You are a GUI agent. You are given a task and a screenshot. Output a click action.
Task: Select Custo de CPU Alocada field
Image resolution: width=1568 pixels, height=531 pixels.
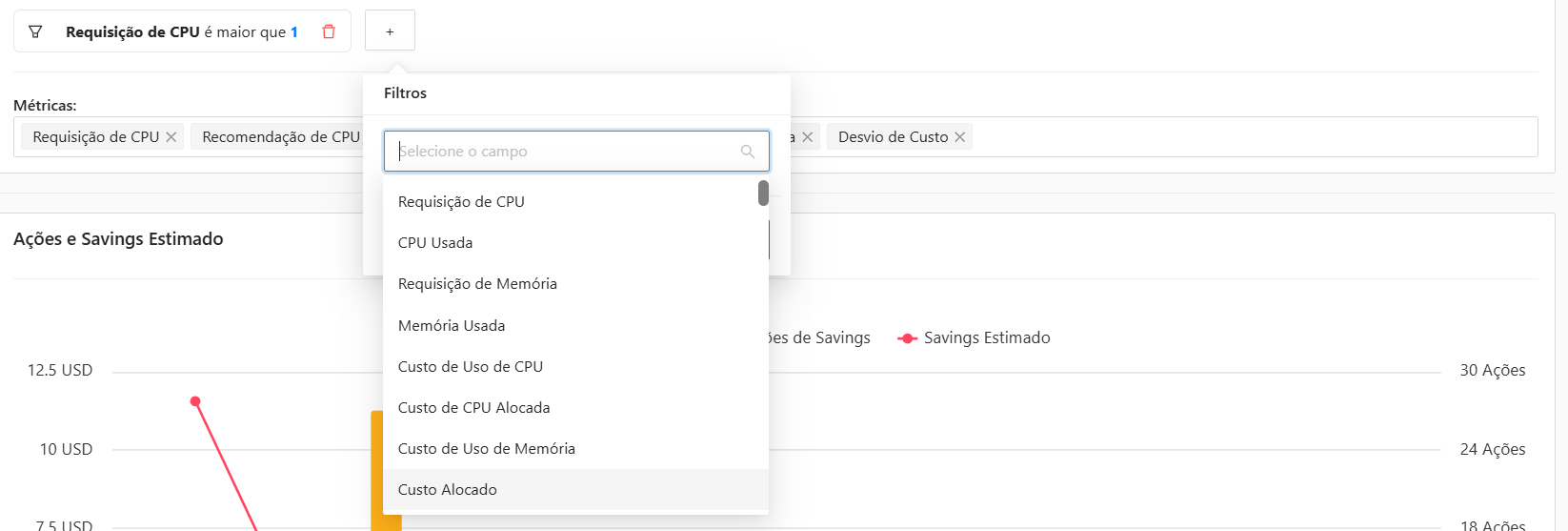[x=473, y=407]
